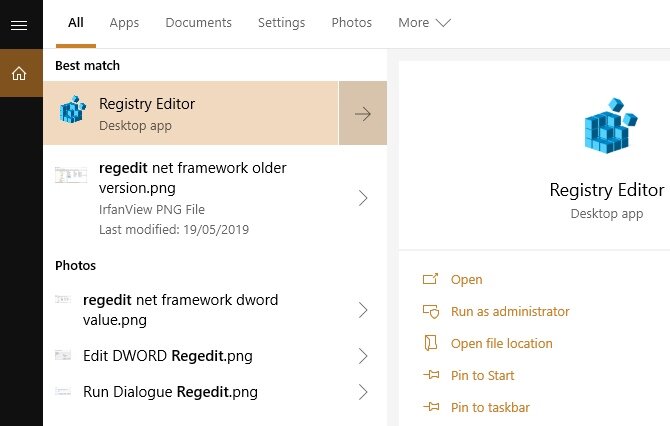Click the Home icon in sidebar
This screenshot has width=670, height=426.
[x=19, y=73]
